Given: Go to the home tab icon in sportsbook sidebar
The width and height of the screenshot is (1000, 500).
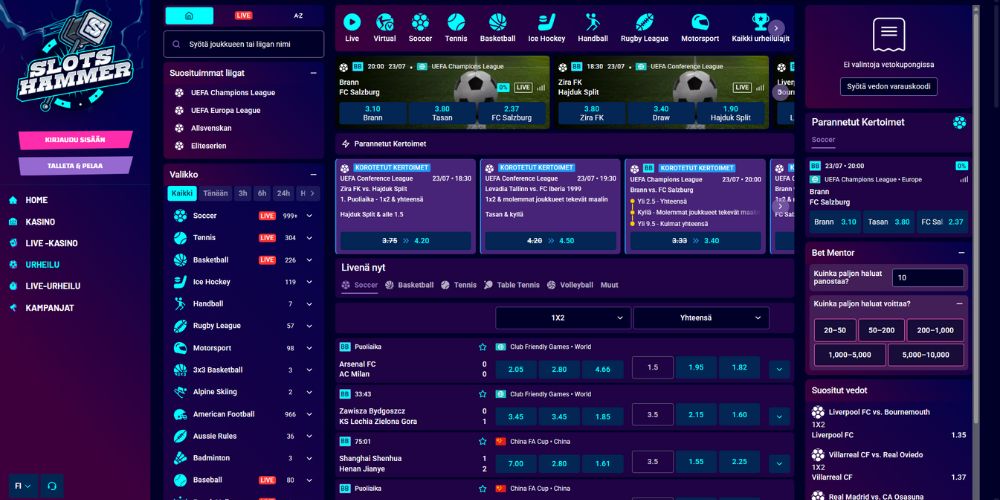Looking at the screenshot, I should 189,16.
